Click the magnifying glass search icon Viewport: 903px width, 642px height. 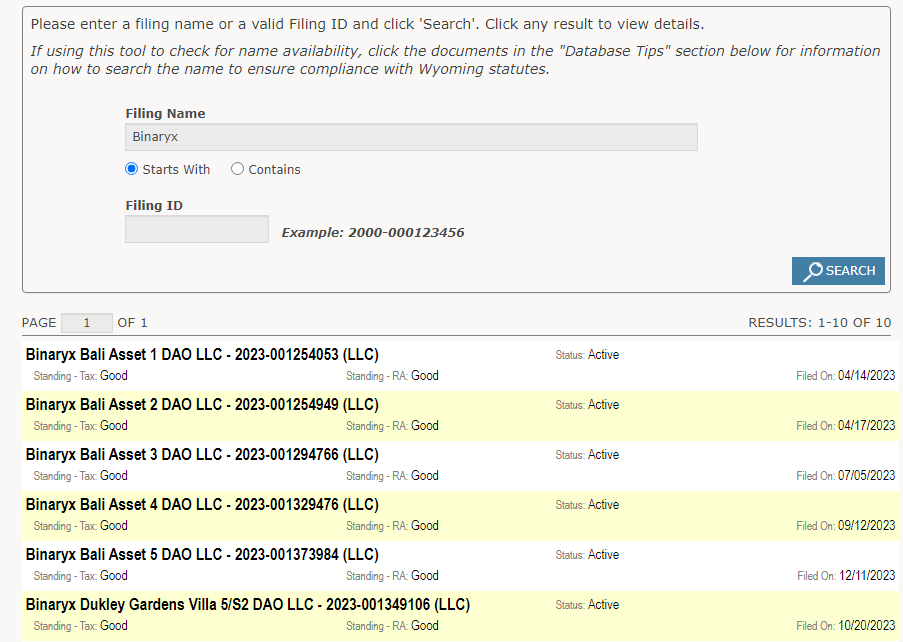click(813, 271)
